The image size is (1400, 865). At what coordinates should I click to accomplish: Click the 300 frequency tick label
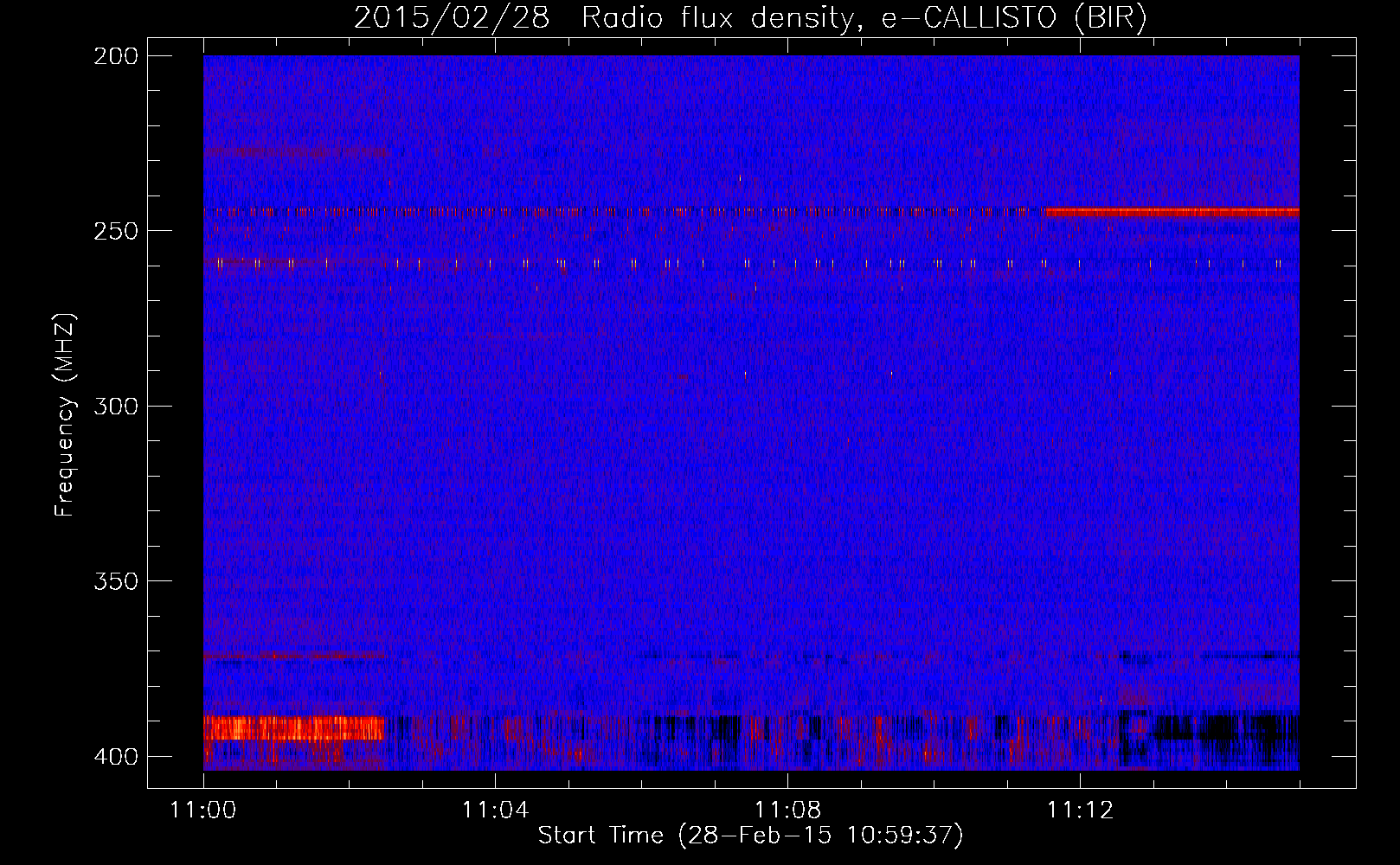point(115,406)
